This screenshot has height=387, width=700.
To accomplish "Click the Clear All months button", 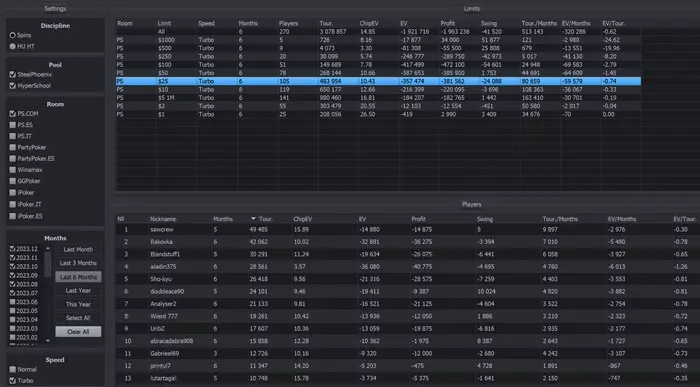I will tap(78, 332).
